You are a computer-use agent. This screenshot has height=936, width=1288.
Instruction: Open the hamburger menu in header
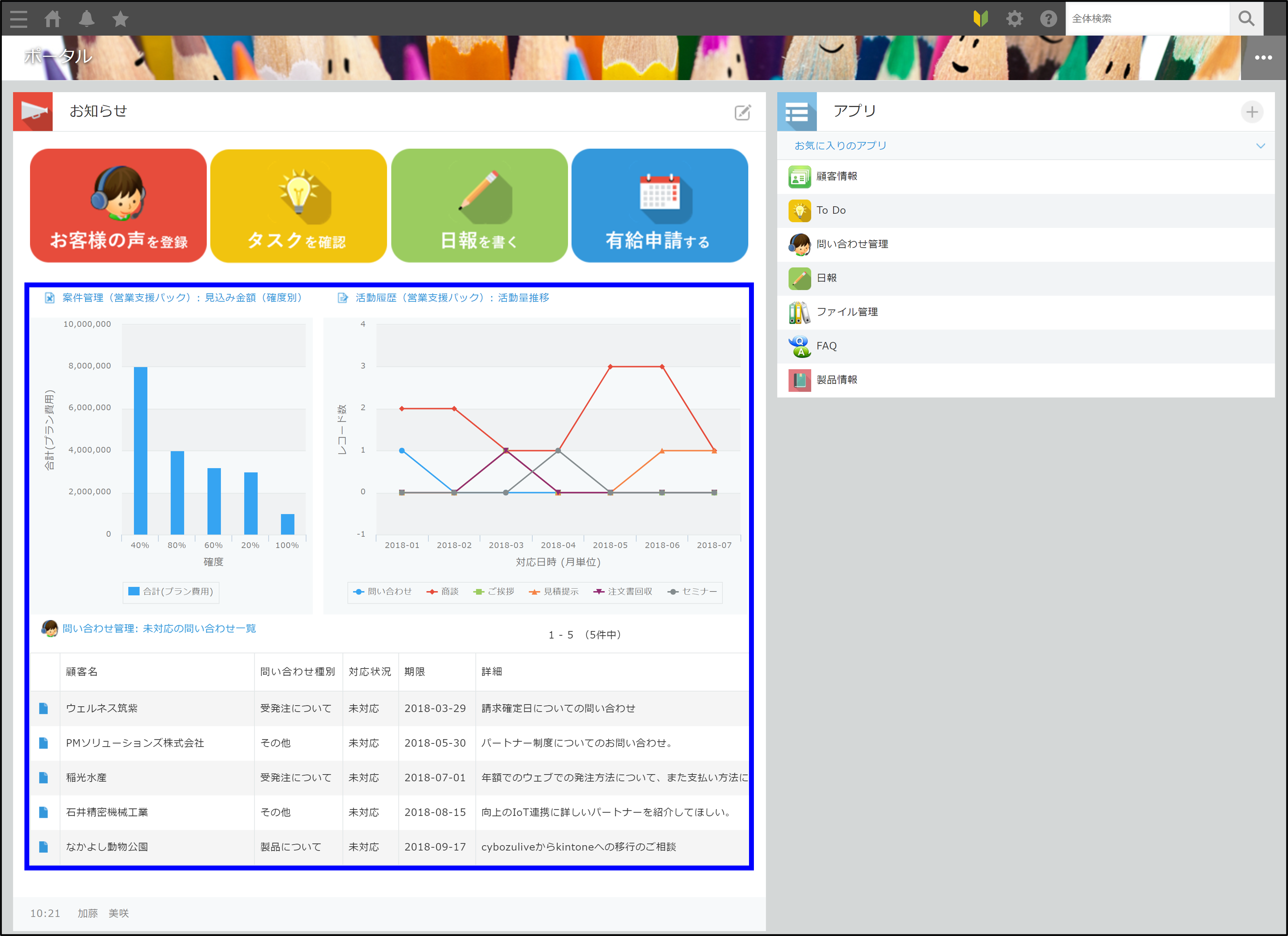[x=19, y=19]
